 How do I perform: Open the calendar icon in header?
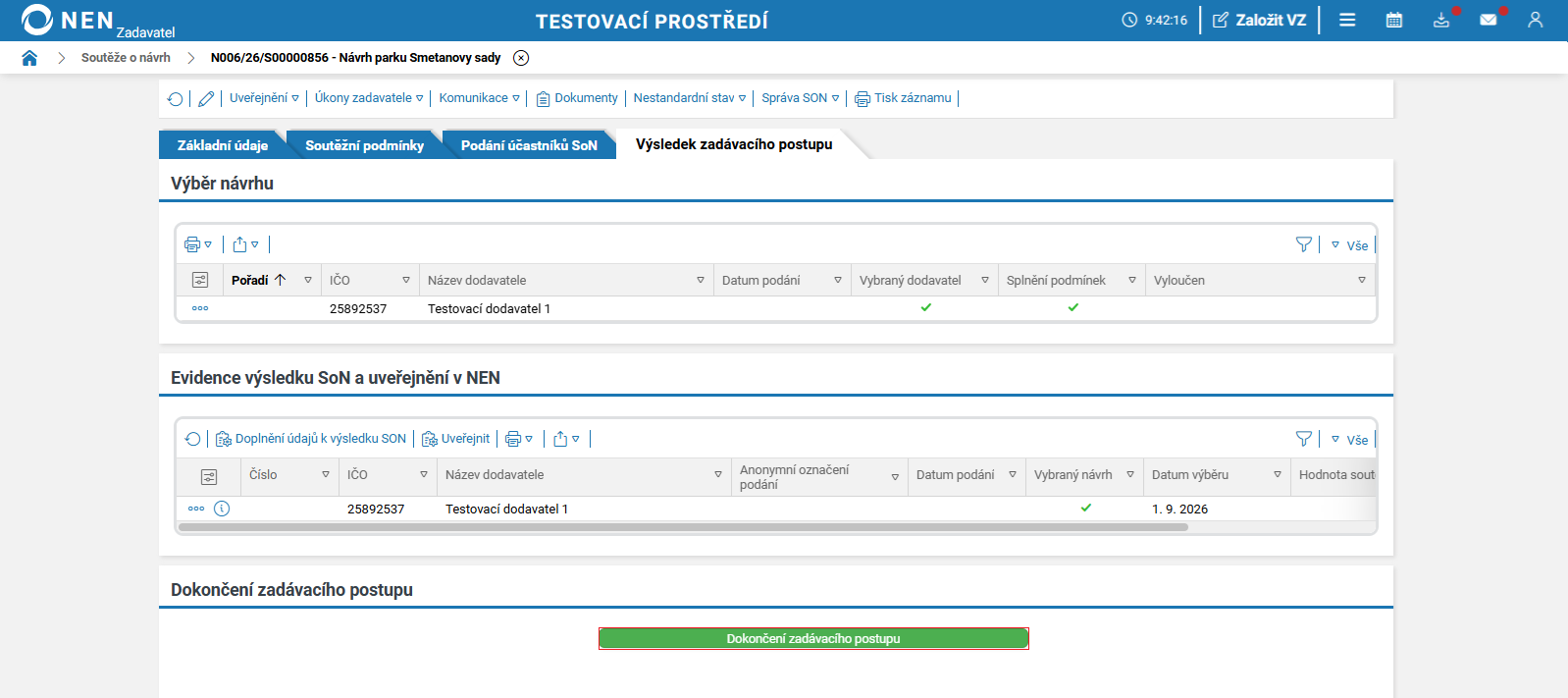(1393, 20)
